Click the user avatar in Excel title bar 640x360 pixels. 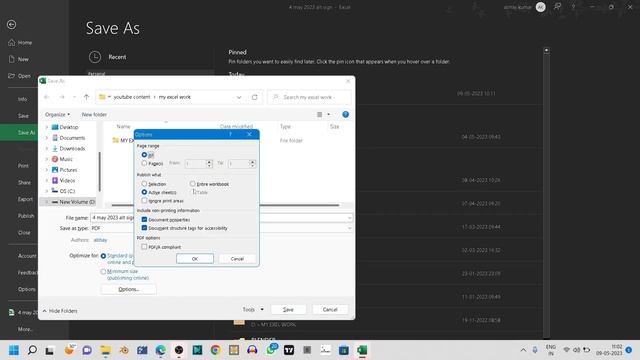[540, 7]
